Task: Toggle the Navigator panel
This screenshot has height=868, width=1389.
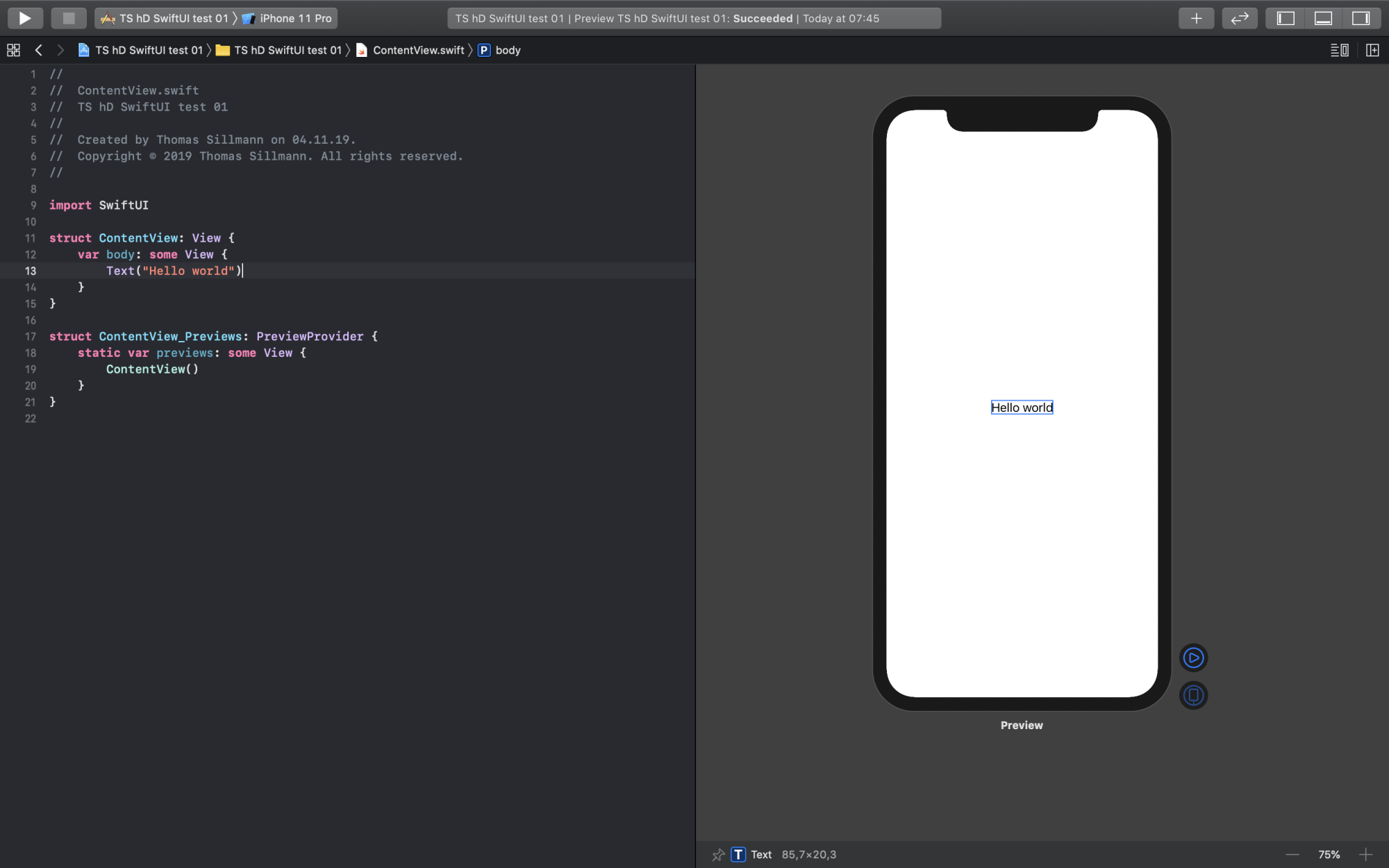Action: pyautogui.click(x=1286, y=18)
